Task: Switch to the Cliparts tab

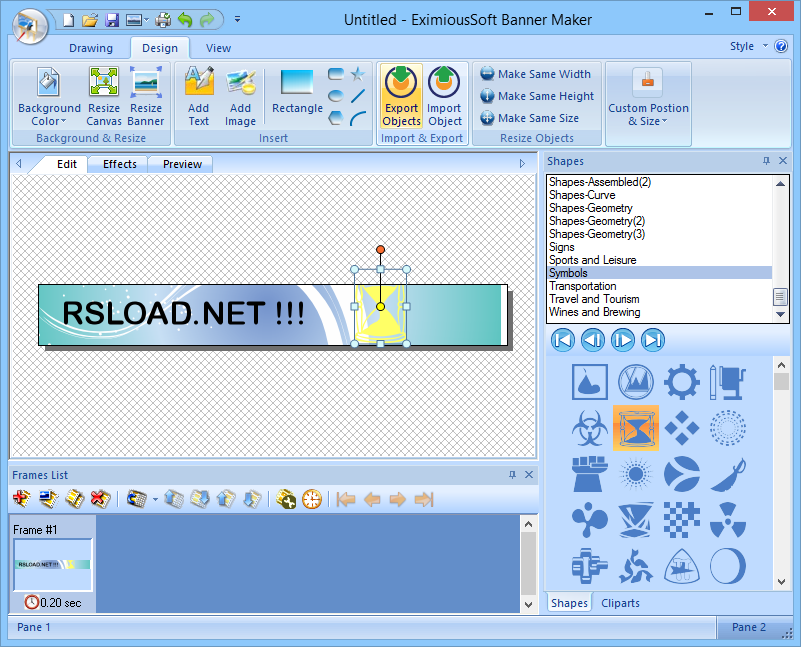Action: [x=620, y=603]
